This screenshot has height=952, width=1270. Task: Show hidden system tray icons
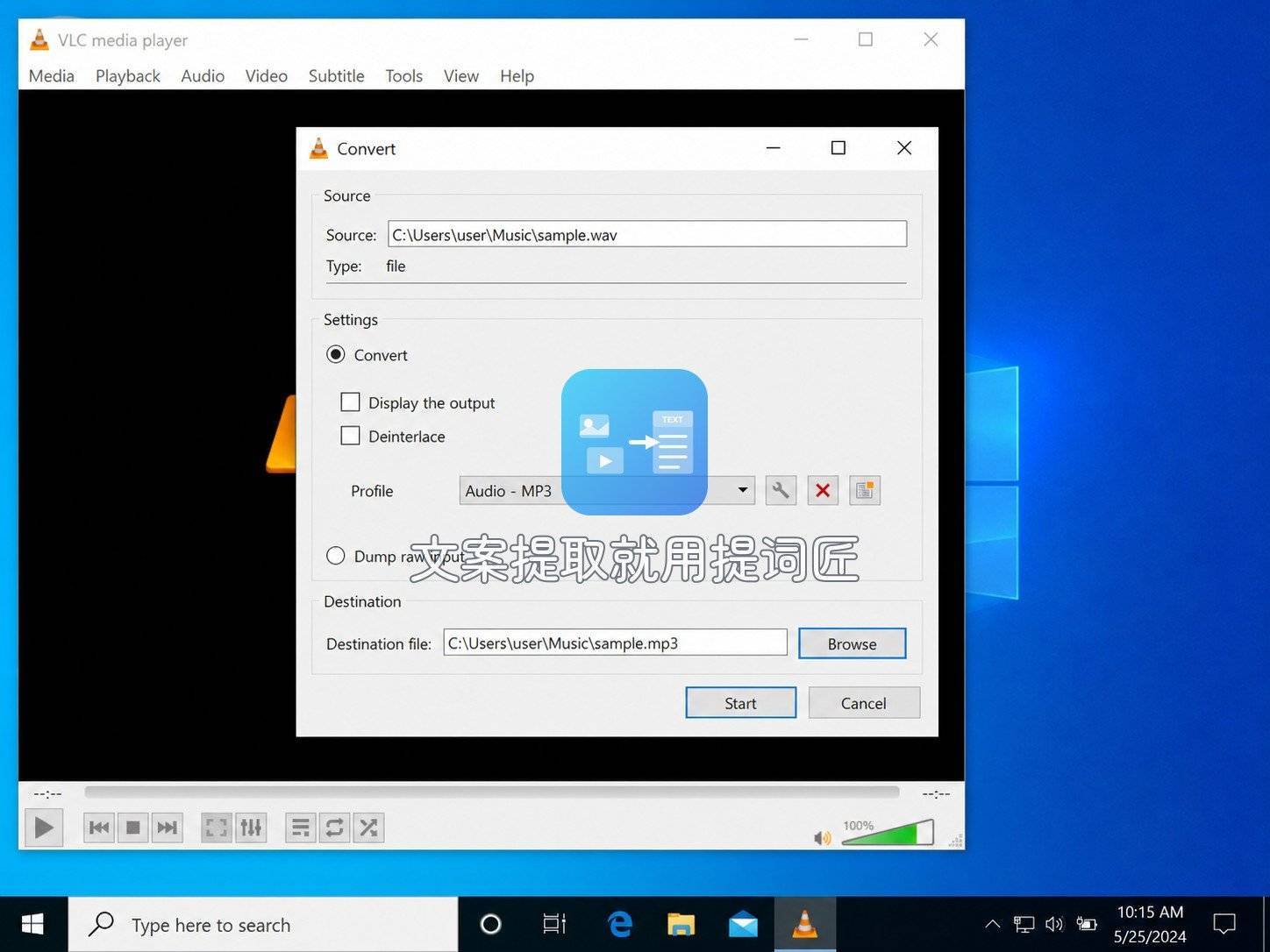coord(992,924)
